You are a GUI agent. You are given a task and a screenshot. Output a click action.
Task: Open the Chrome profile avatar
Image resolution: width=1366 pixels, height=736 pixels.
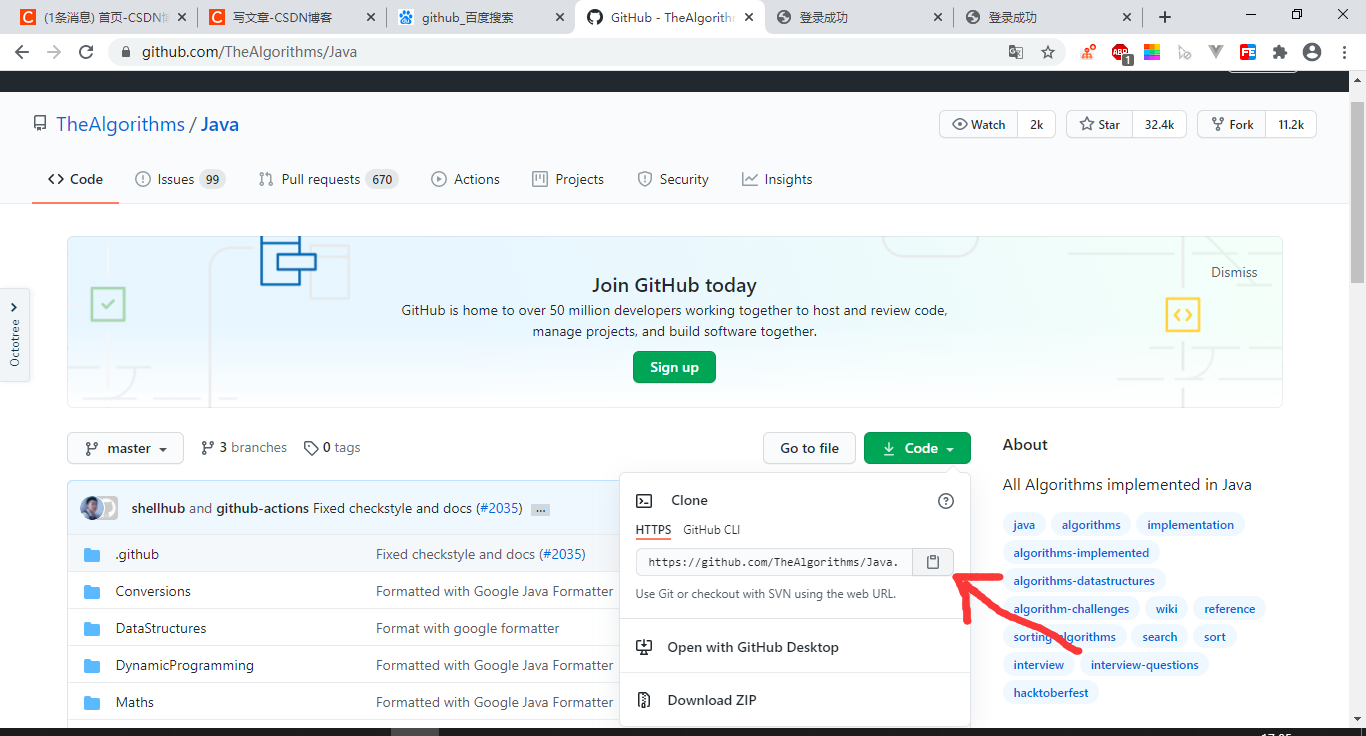pyautogui.click(x=1312, y=52)
